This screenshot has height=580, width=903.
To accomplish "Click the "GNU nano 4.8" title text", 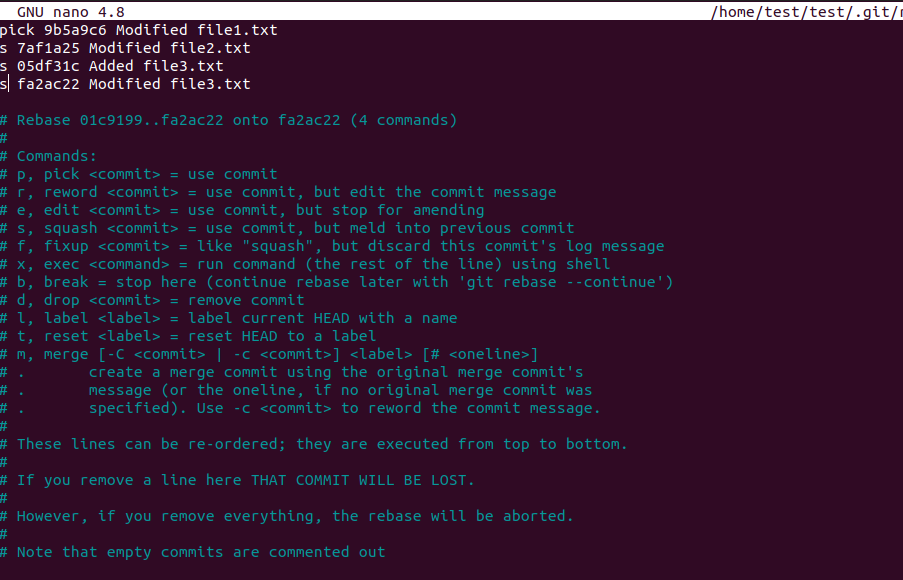I will tap(71, 12).
